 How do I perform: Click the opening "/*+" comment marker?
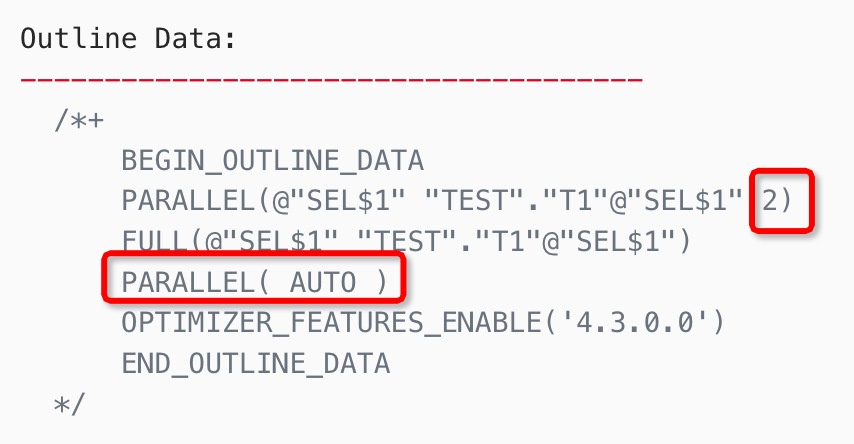pos(79,121)
